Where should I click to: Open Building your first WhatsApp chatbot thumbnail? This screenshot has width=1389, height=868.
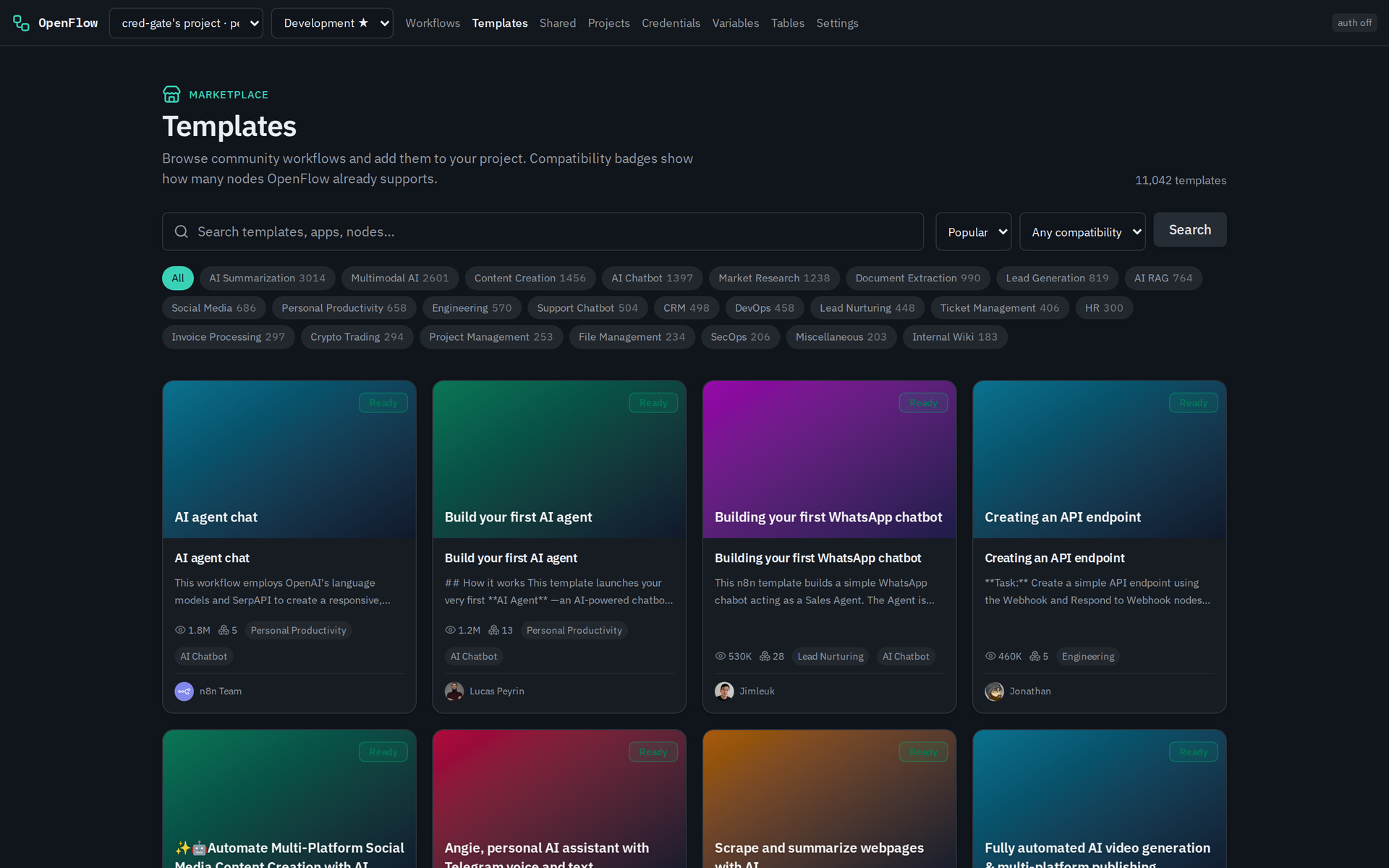(829, 459)
